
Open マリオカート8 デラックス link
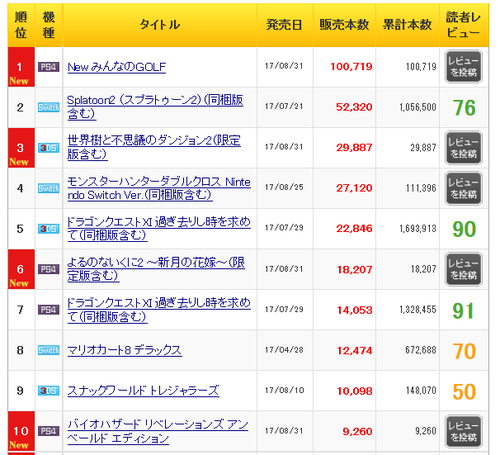click(124, 350)
